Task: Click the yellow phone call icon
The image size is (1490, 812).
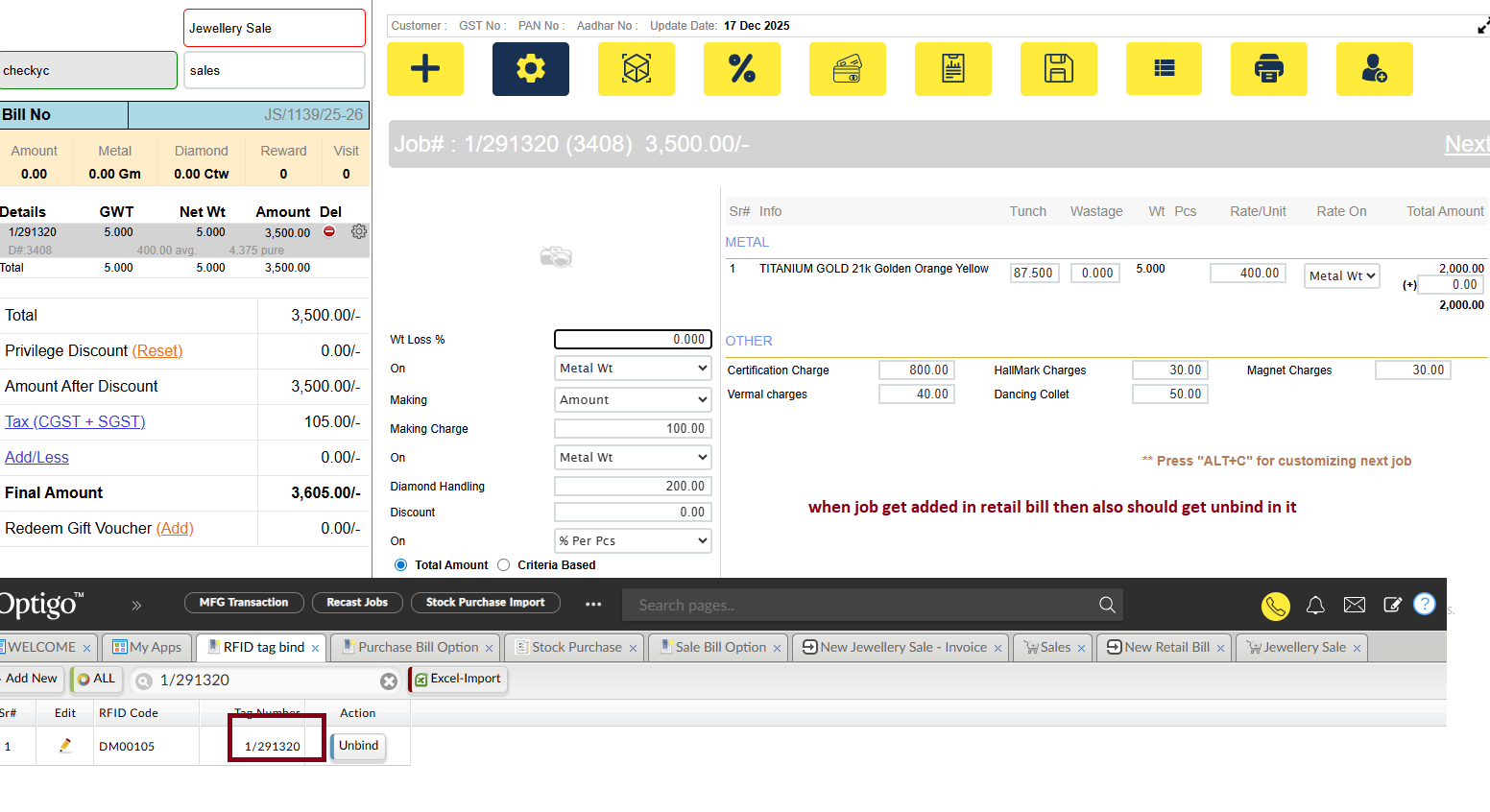Action: (x=1275, y=606)
